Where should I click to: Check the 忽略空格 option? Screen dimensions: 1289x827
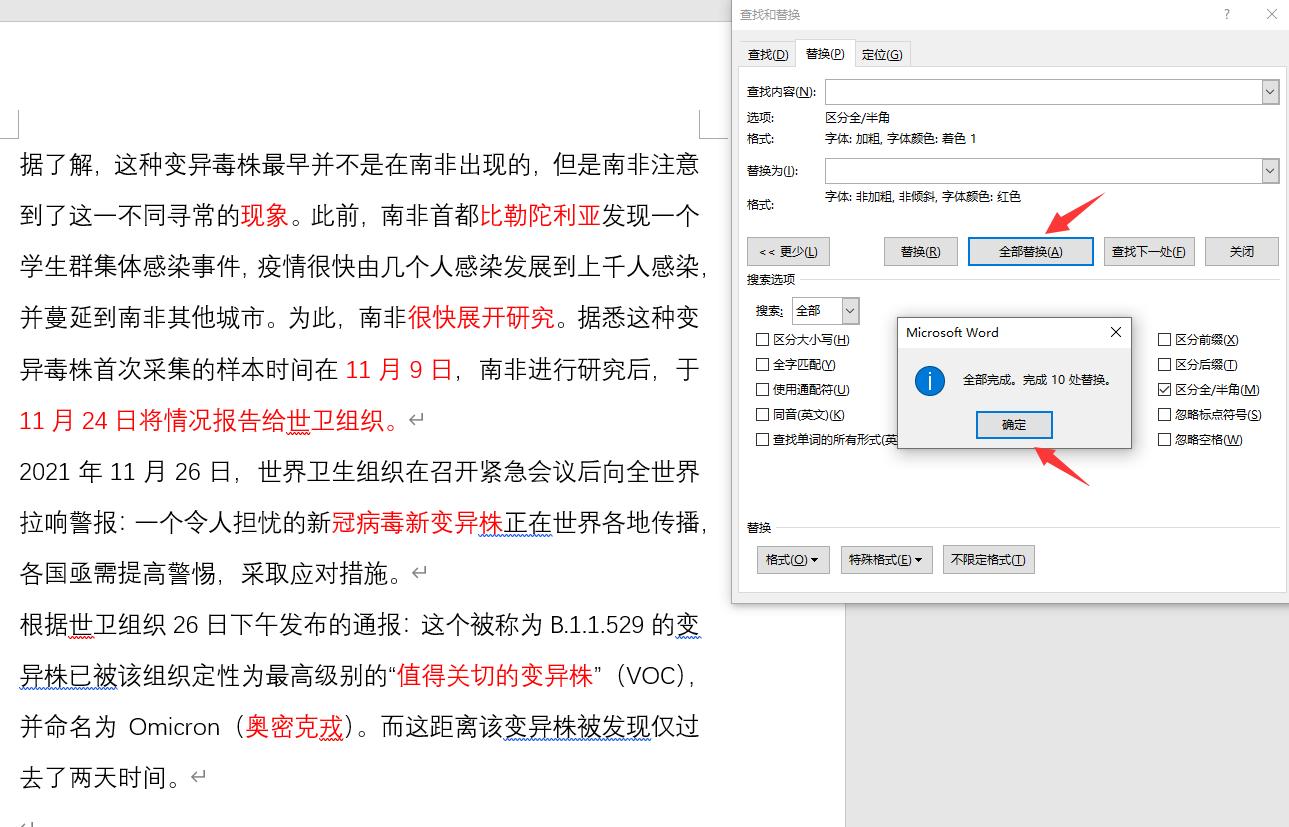(1164, 439)
